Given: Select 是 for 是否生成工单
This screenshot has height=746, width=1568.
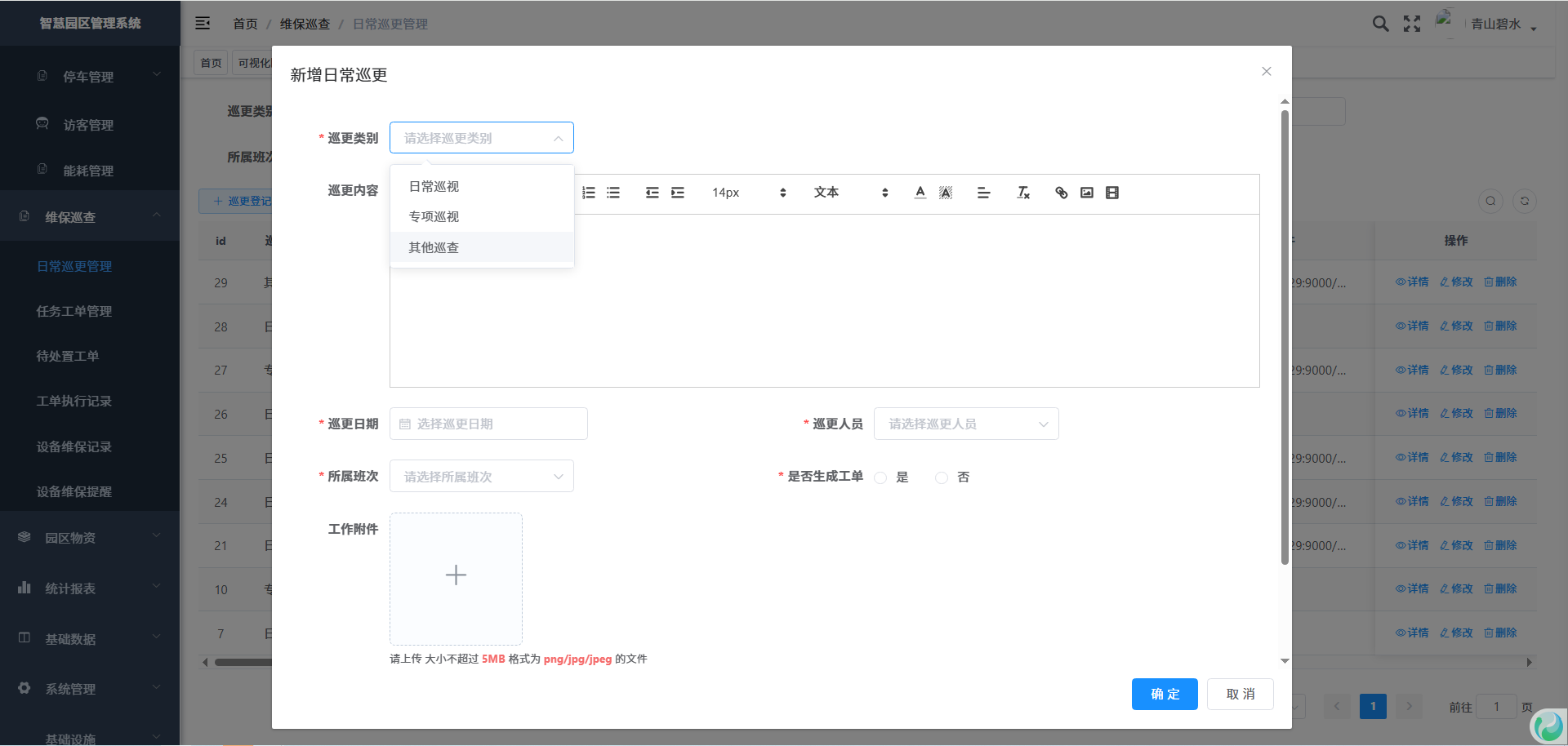Looking at the screenshot, I should 881,477.
